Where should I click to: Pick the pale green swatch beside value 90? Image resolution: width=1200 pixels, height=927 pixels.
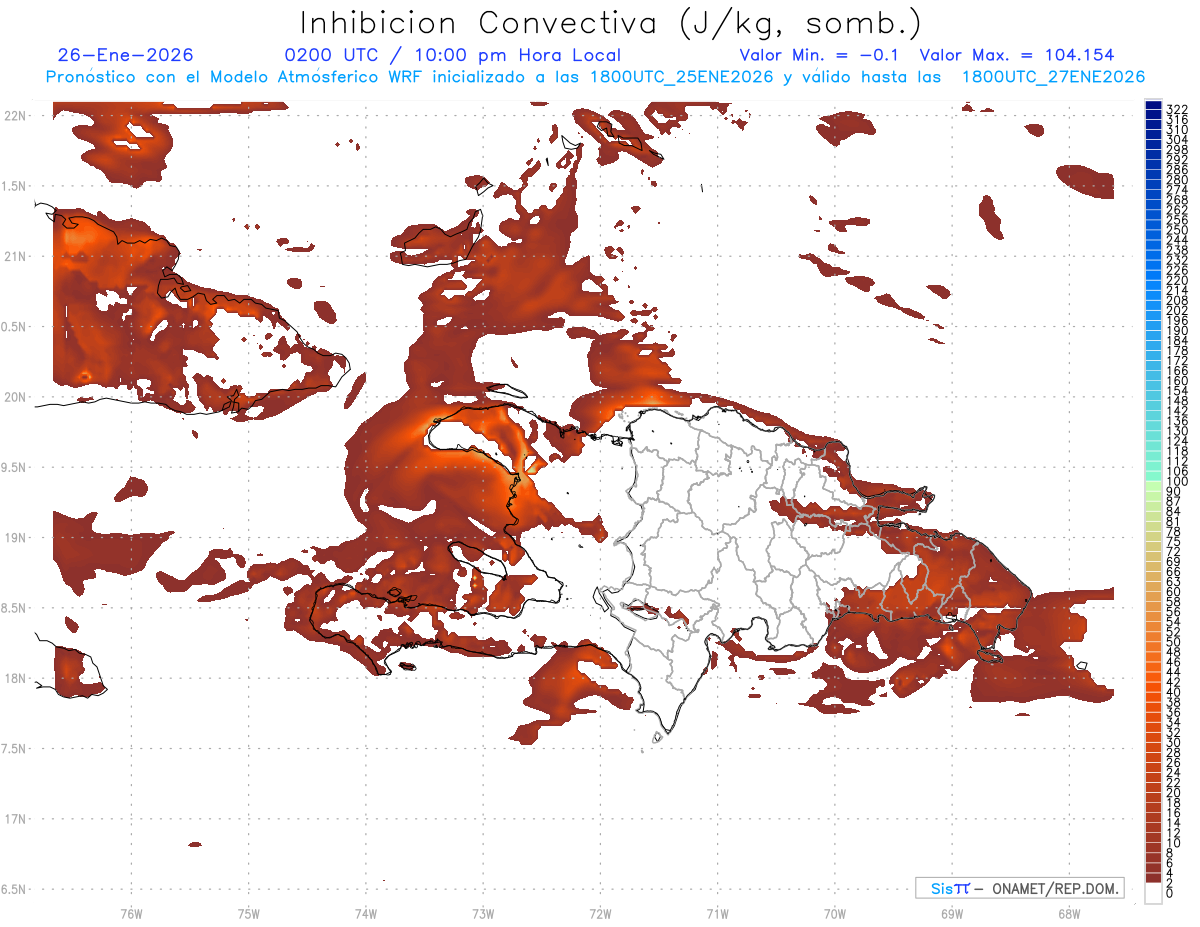(1153, 487)
